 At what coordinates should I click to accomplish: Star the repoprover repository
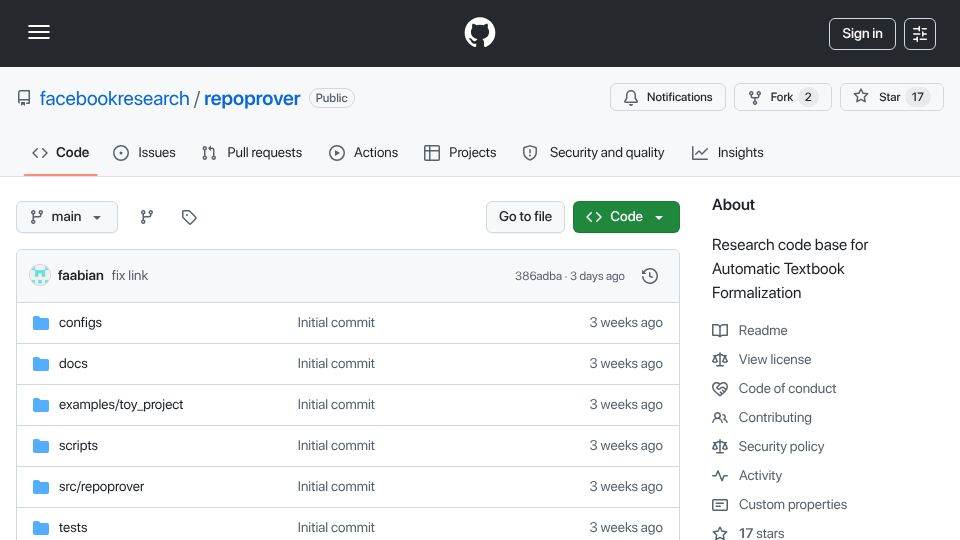click(x=891, y=97)
